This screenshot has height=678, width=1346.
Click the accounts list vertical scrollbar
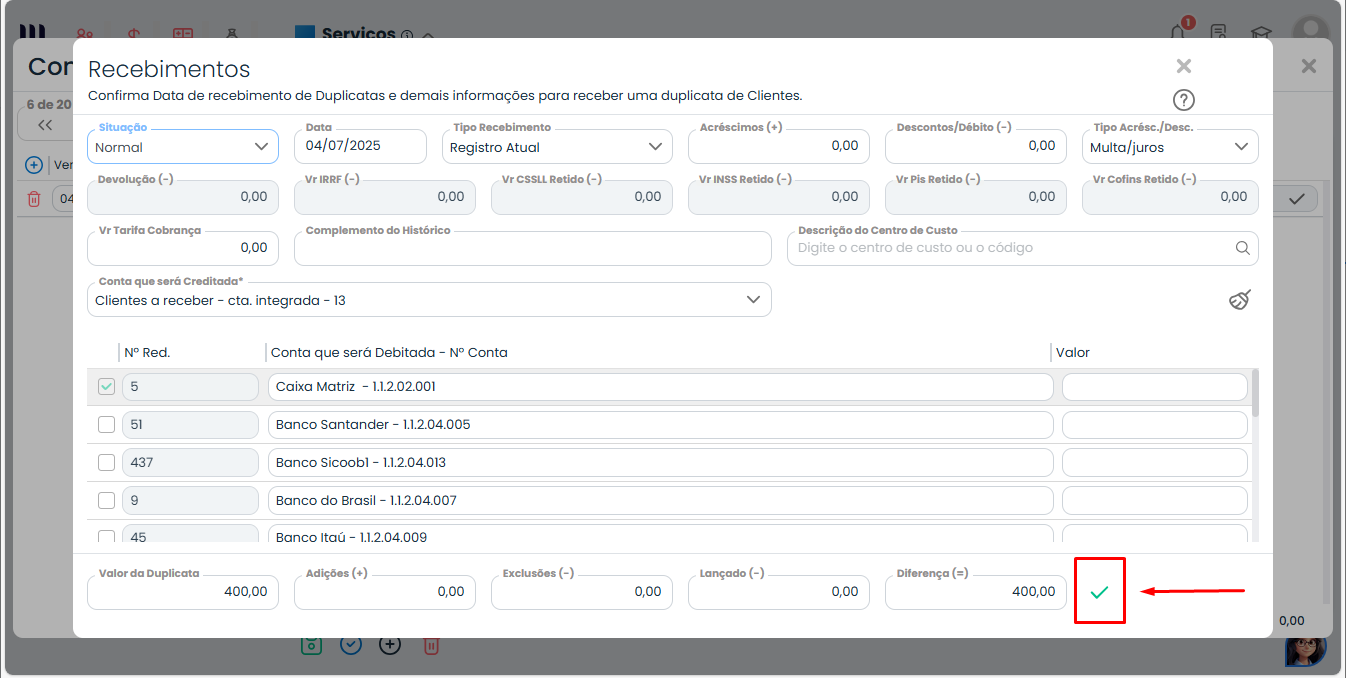click(x=1255, y=392)
